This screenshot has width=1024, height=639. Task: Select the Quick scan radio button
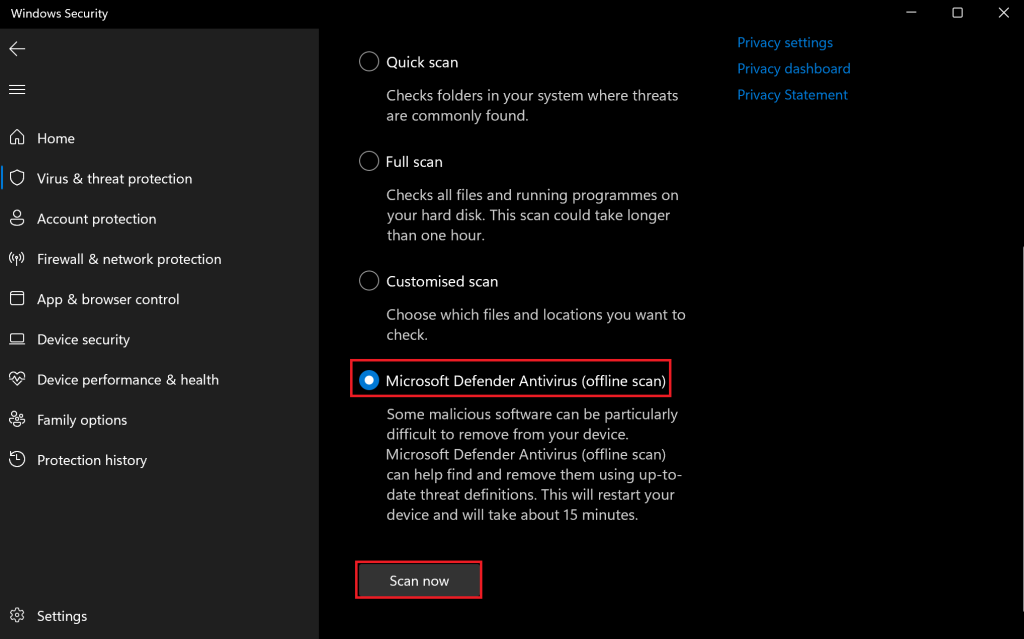[368, 61]
